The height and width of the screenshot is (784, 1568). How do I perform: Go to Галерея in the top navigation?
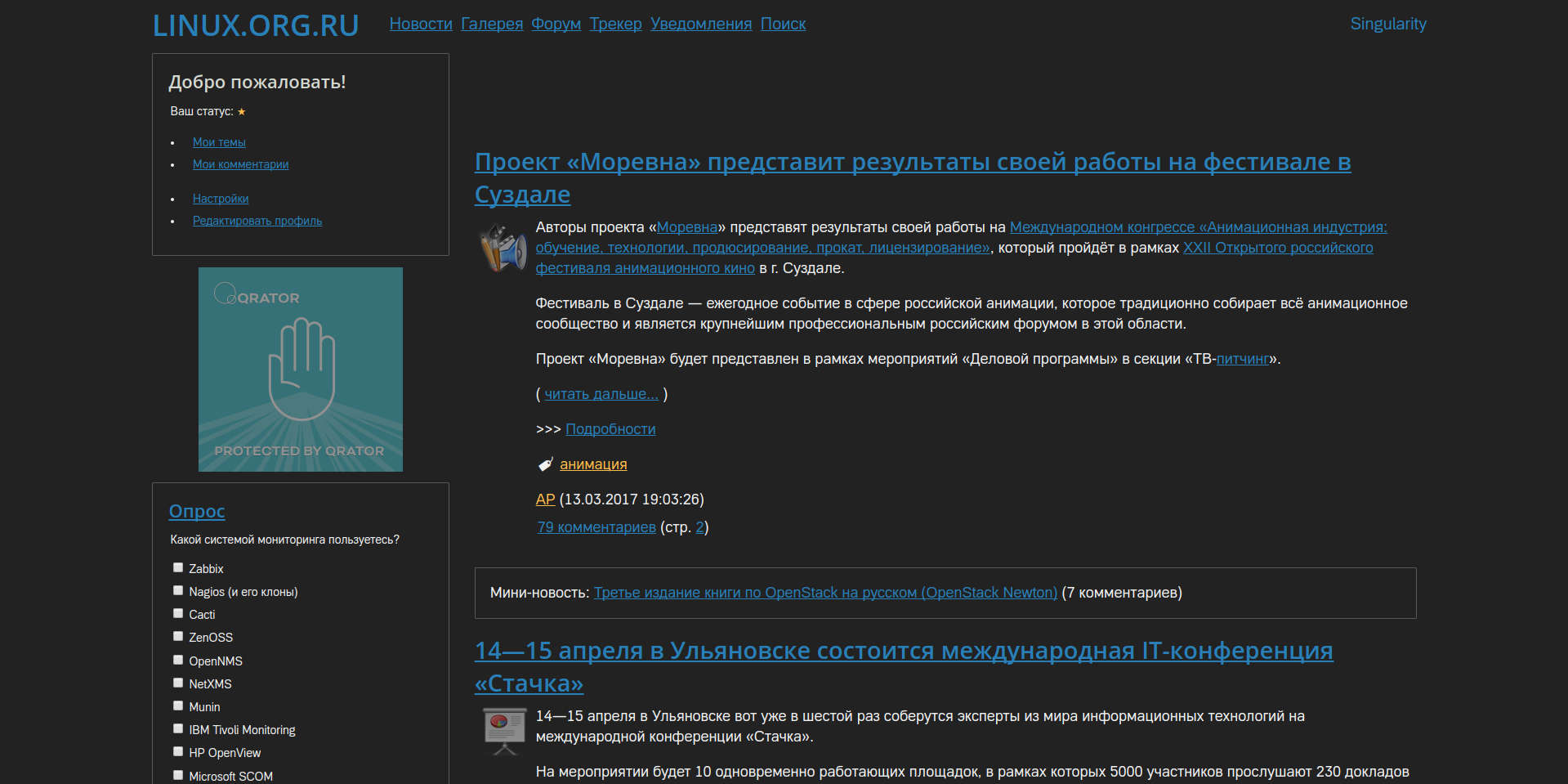point(492,25)
